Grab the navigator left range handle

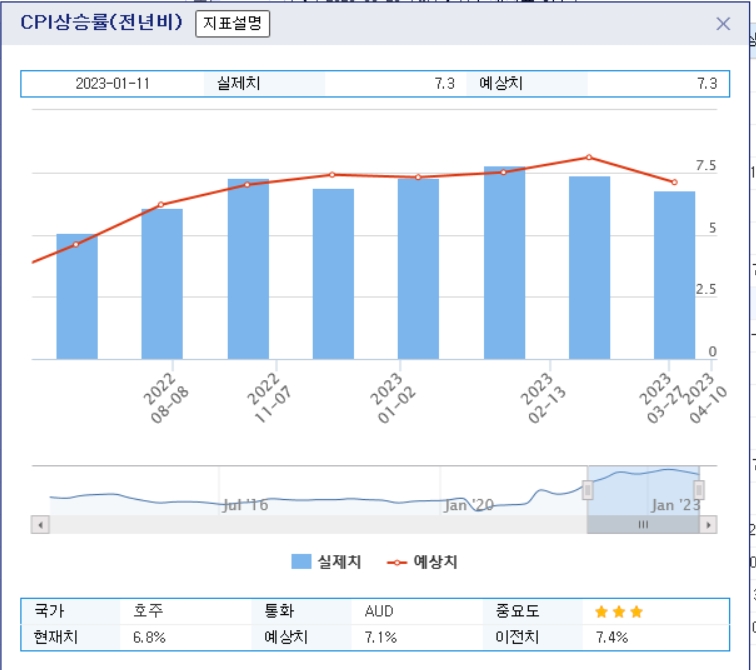tap(587, 490)
